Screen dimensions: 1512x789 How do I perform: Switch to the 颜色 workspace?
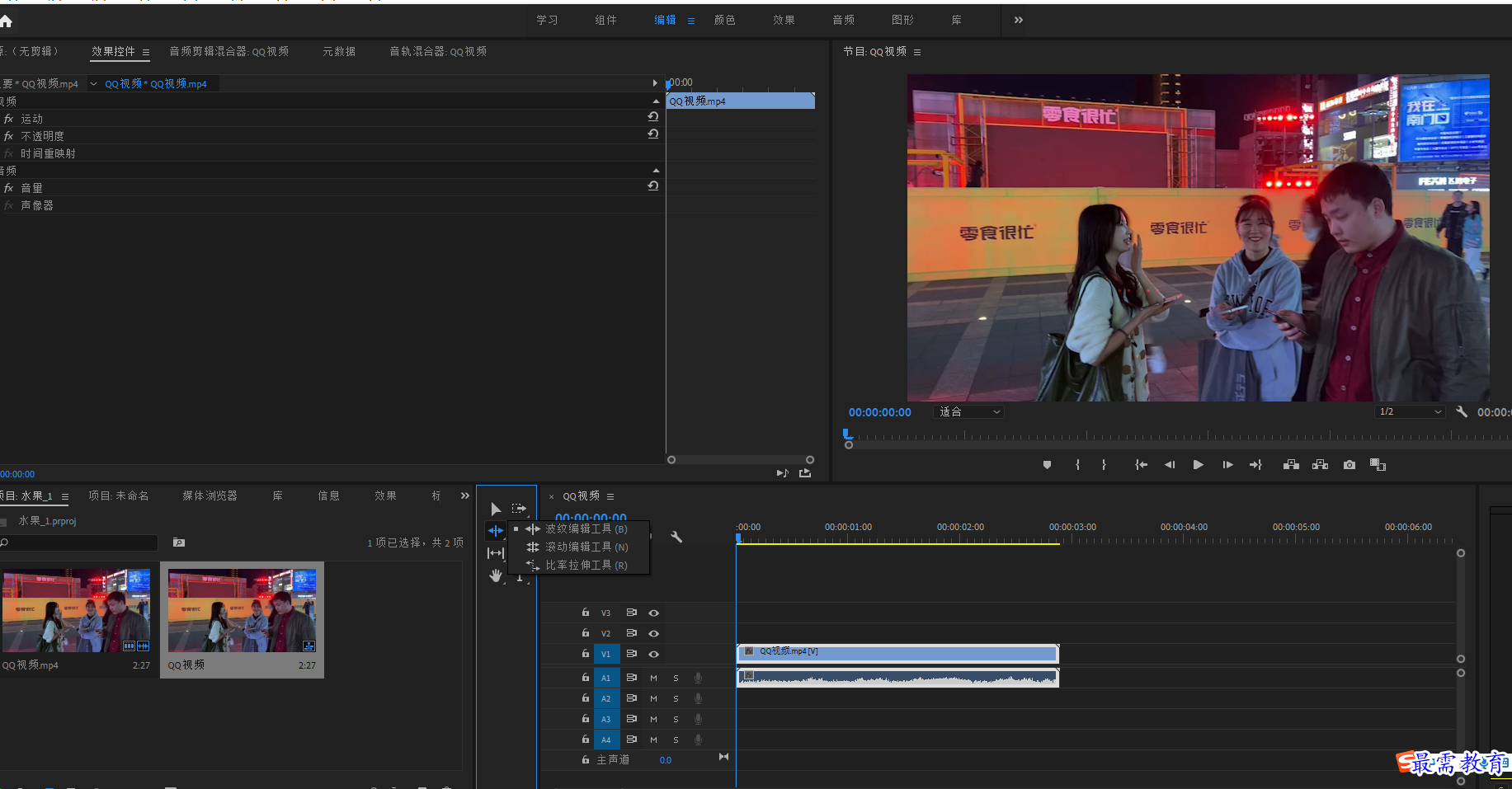tap(724, 20)
